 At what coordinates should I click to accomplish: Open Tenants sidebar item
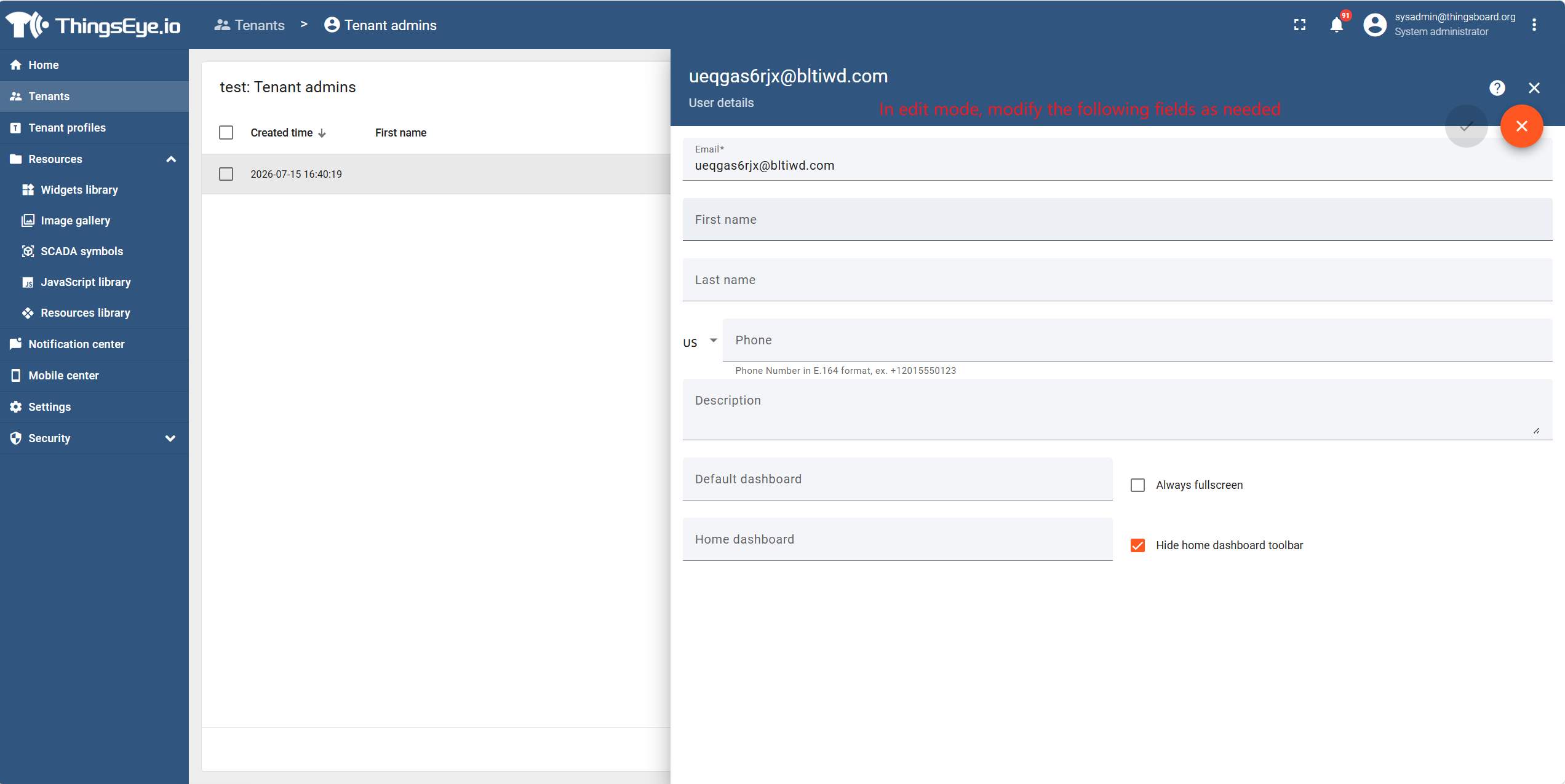pos(94,97)
